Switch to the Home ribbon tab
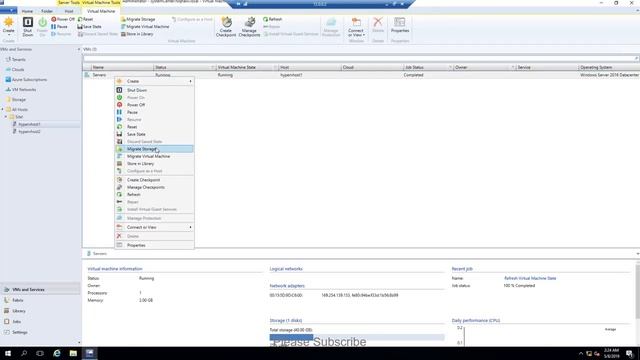Image resolution: width=640 pixels, height=360 pixels. (x=27, y=11)
